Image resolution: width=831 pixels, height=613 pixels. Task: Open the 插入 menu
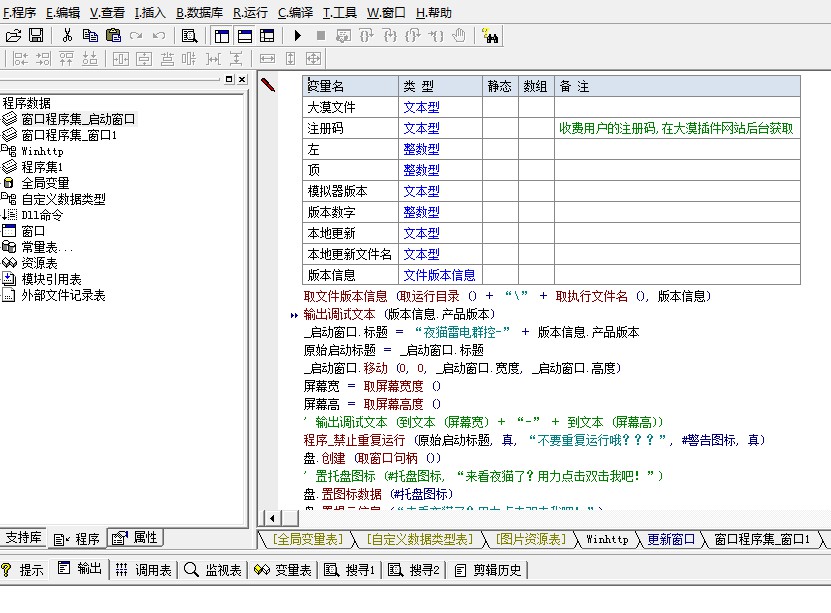click(150, 13)
